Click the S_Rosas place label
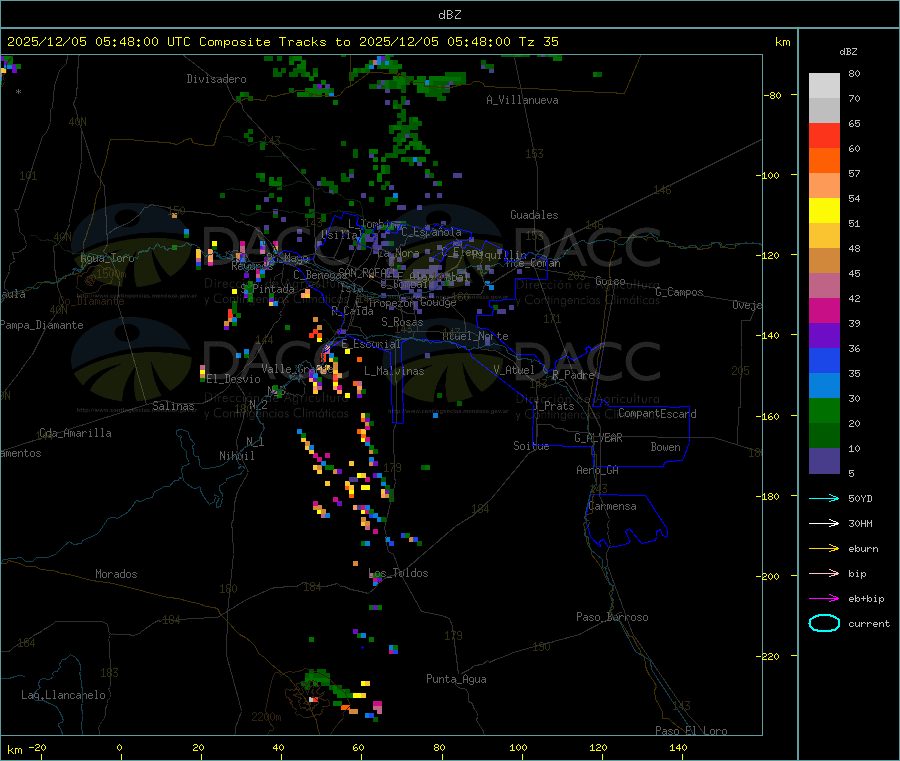The width and height of the screenshot is (900, 761). tap(402, 322)
